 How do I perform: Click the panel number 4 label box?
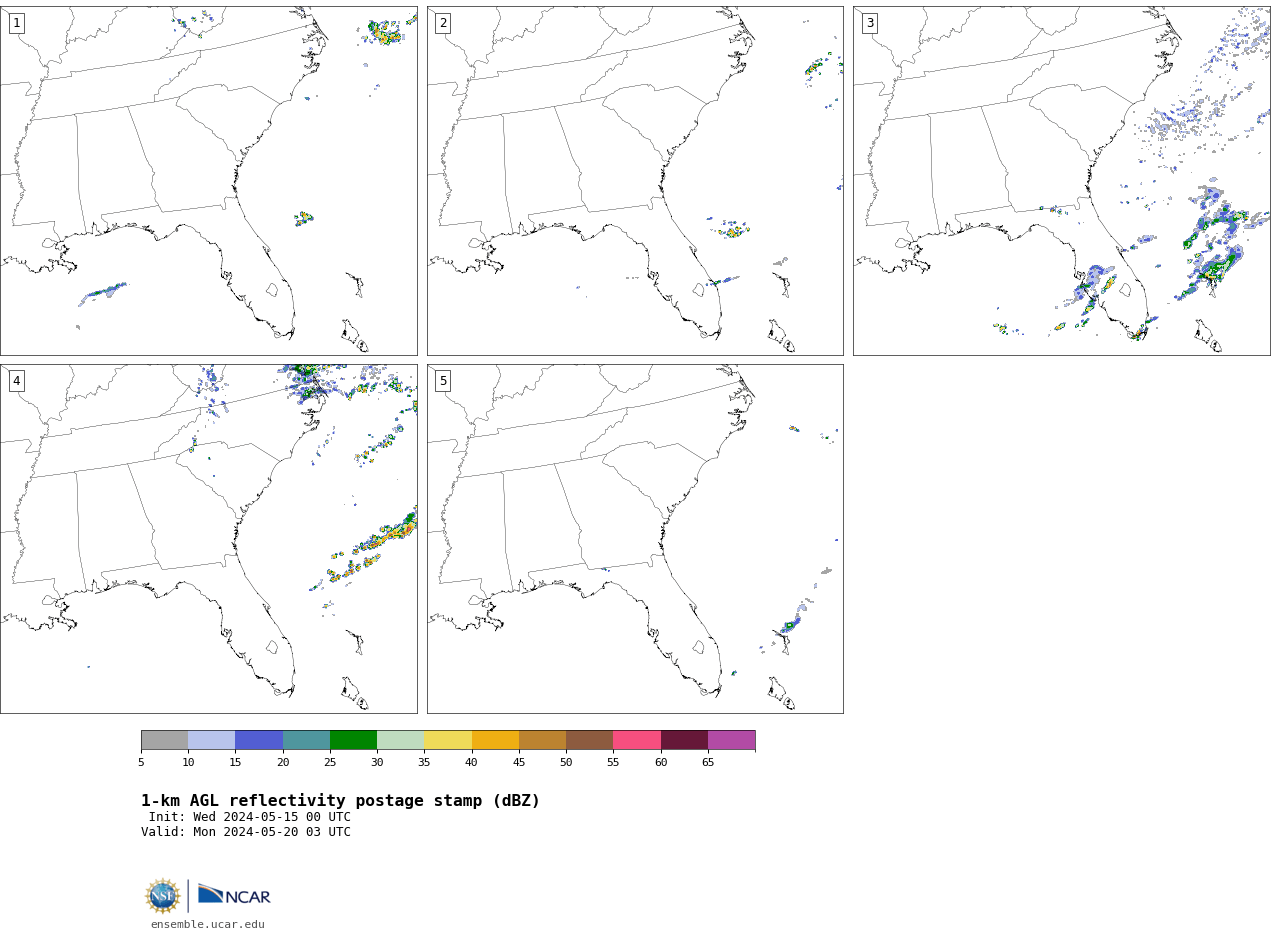(16, 381)
